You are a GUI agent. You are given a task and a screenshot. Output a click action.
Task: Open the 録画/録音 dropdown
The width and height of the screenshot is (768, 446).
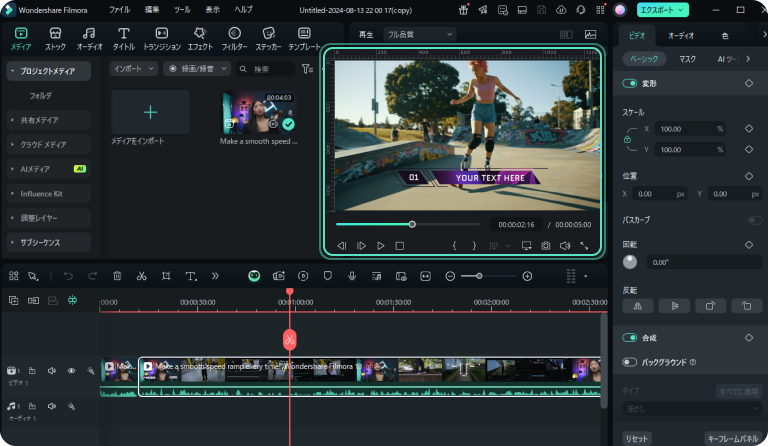tap(197, 69)
